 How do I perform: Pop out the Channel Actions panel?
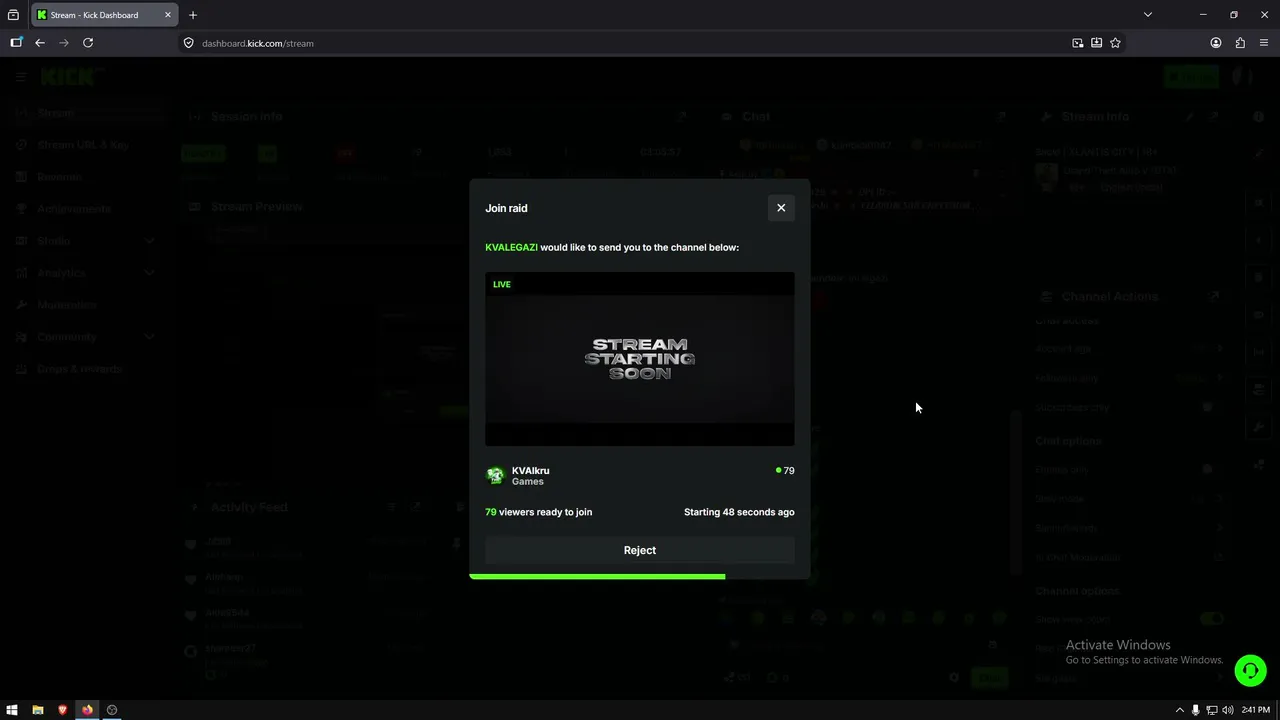1213,297
